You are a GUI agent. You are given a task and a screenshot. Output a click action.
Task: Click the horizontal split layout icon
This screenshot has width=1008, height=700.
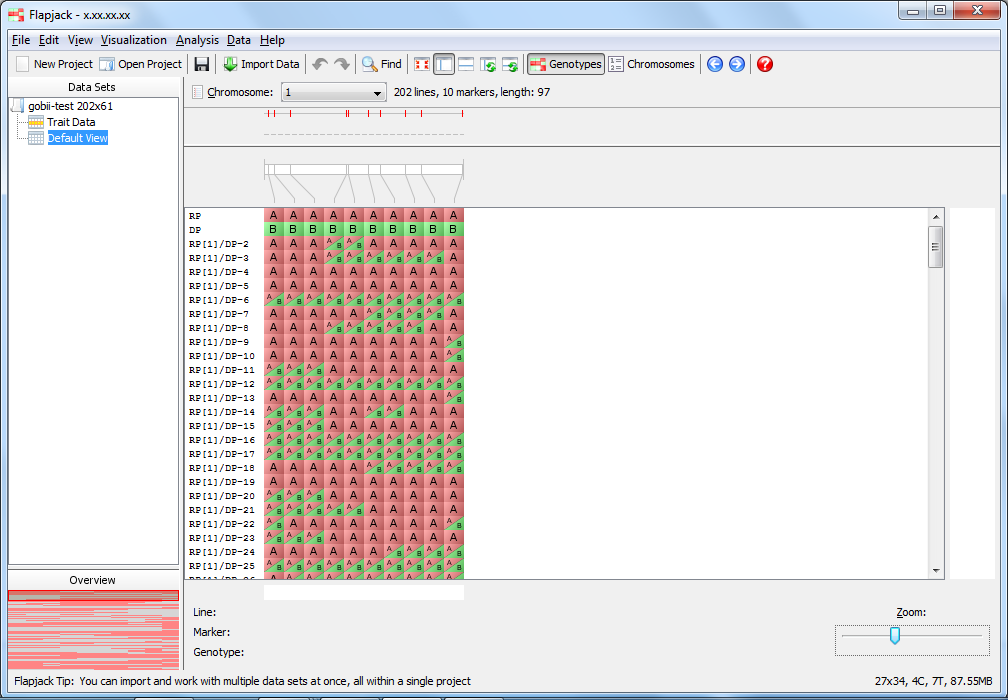click(466, 64)
